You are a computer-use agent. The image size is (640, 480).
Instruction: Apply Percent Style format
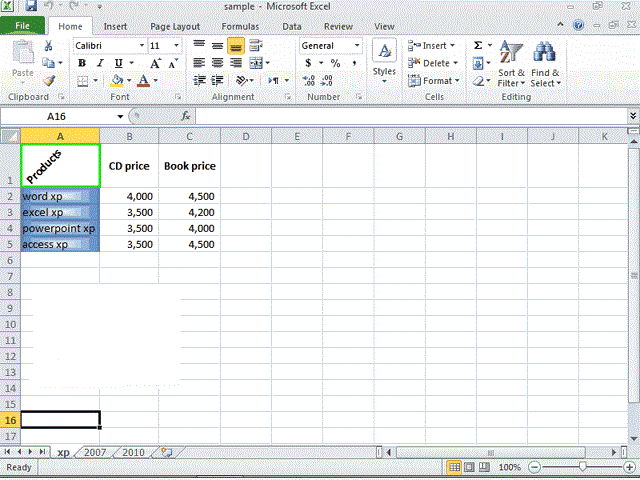click(336, 63)
